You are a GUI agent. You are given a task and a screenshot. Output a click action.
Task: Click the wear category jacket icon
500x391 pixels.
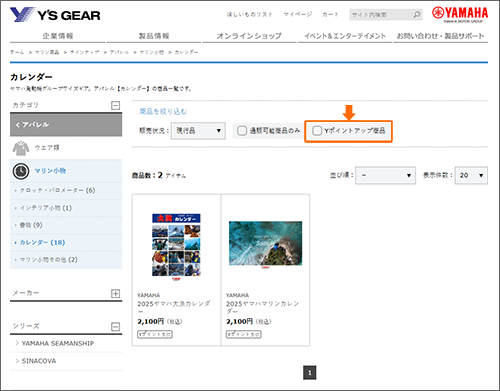21,148
